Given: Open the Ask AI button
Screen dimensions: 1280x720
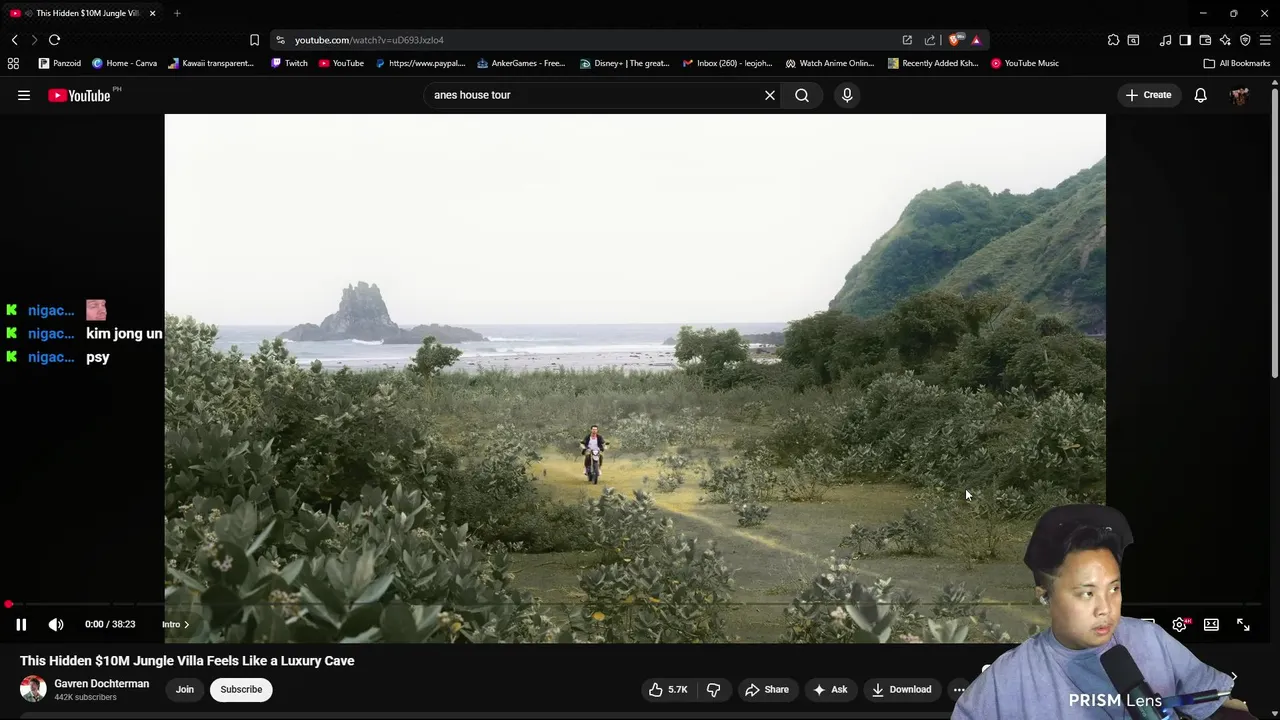Looking at the screenshot, I should (830, 689).
